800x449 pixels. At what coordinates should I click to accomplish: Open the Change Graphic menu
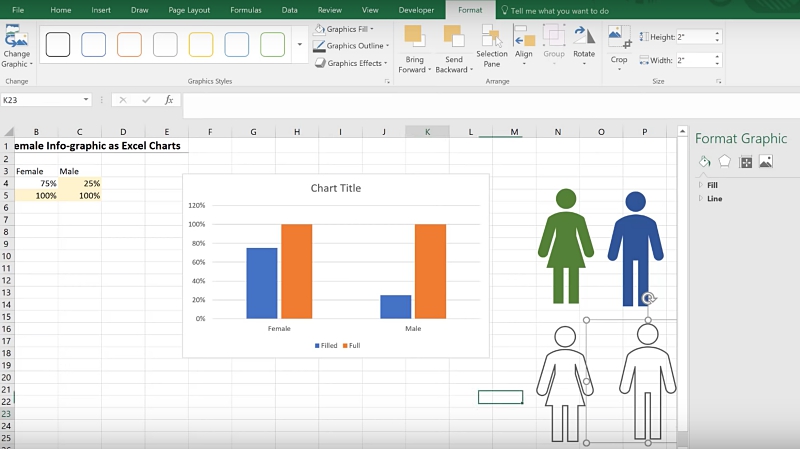16,46
